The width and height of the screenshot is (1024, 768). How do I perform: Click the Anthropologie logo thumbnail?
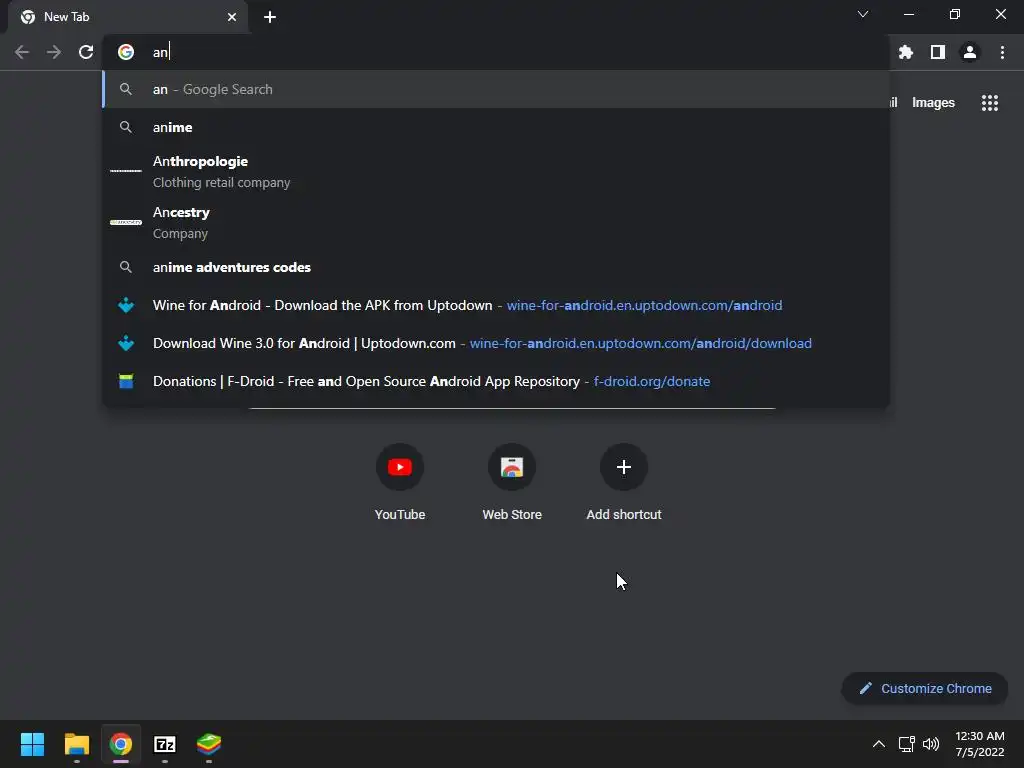pos(126,171)
